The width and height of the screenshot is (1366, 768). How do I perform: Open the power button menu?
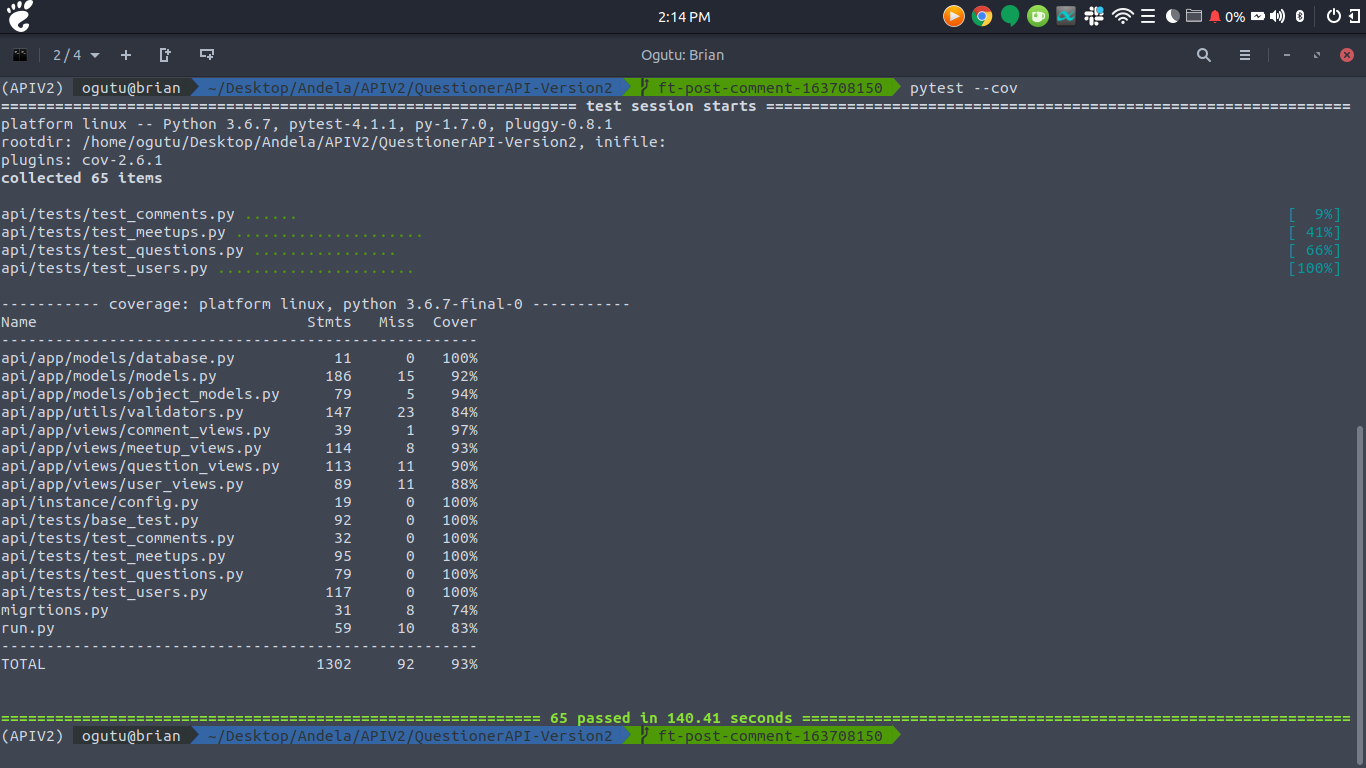click(x=1333, y=16)
